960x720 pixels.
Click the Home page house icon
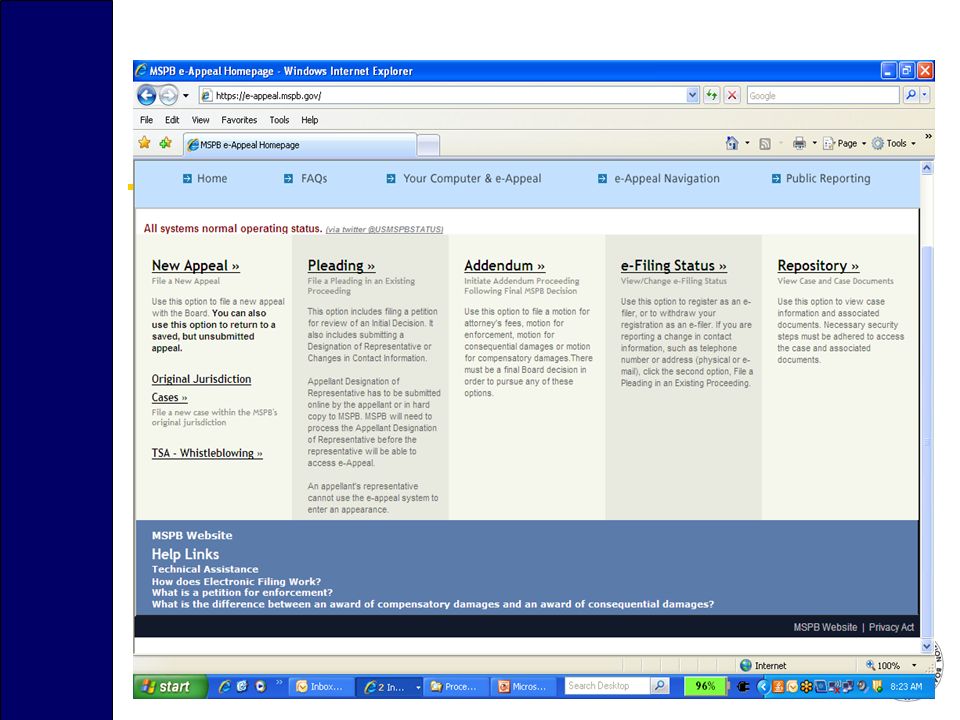tap(732, 143)
